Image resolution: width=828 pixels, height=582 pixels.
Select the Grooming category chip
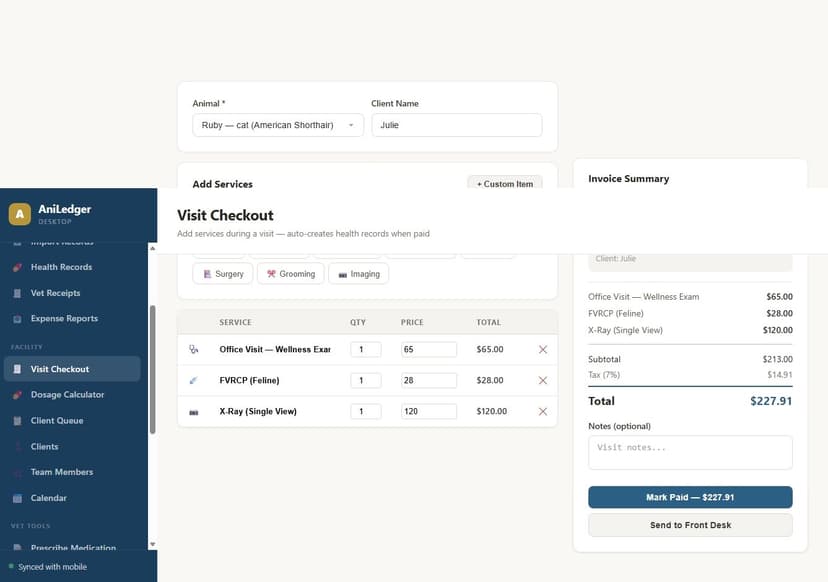[290, 273]
